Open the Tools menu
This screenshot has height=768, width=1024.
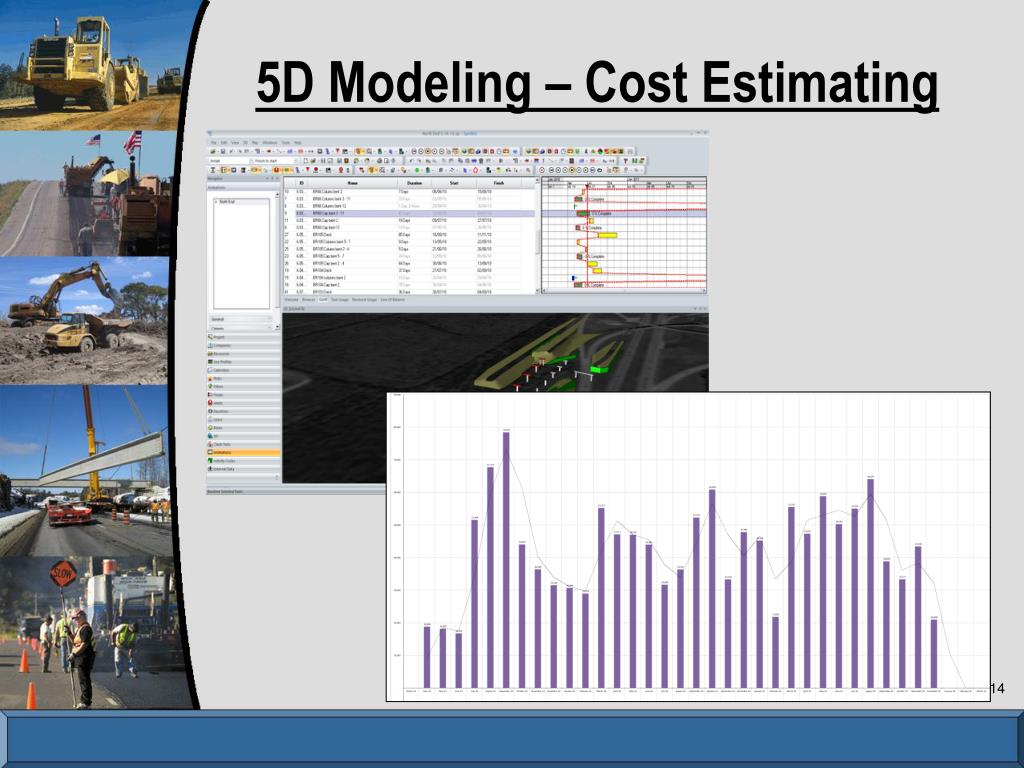285,142
